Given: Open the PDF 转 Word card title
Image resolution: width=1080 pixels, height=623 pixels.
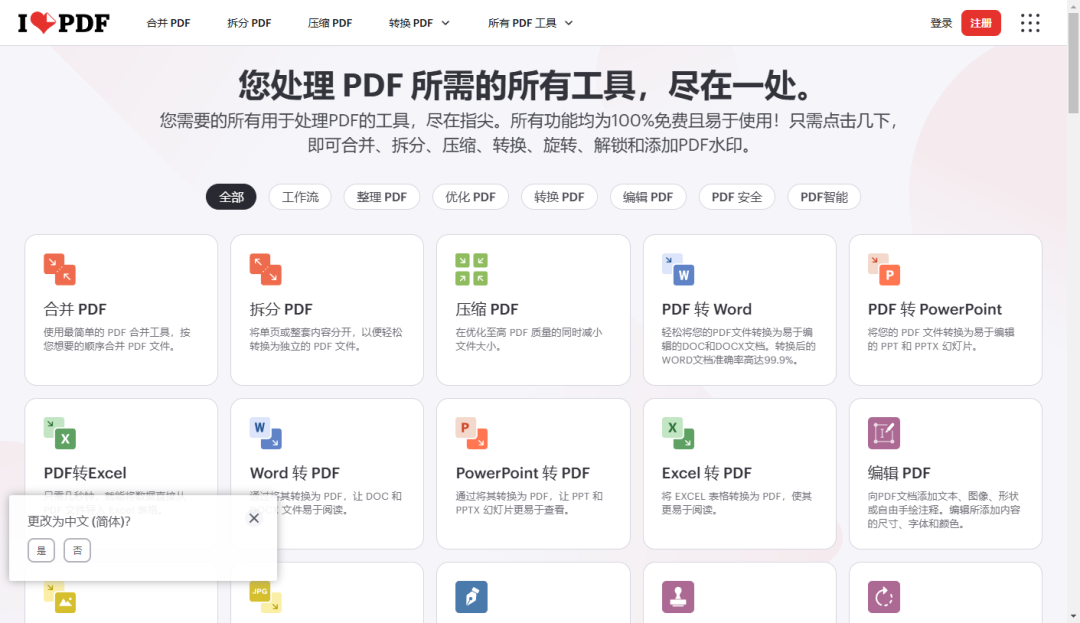Looking at the screenshot, I should coord(707,309).
